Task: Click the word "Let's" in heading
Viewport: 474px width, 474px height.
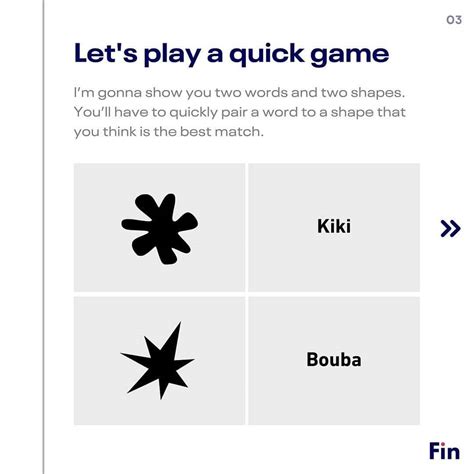Action: [105, 53]
